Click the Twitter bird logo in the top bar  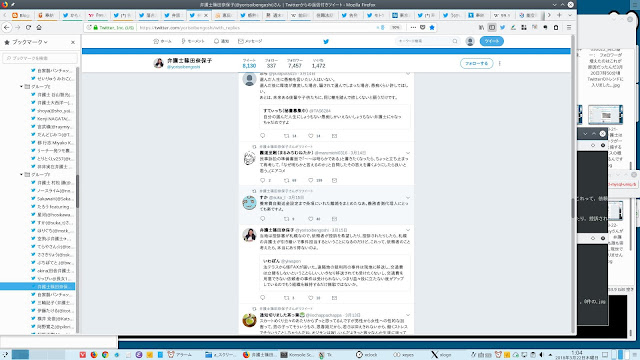click(x=326, y=41)
